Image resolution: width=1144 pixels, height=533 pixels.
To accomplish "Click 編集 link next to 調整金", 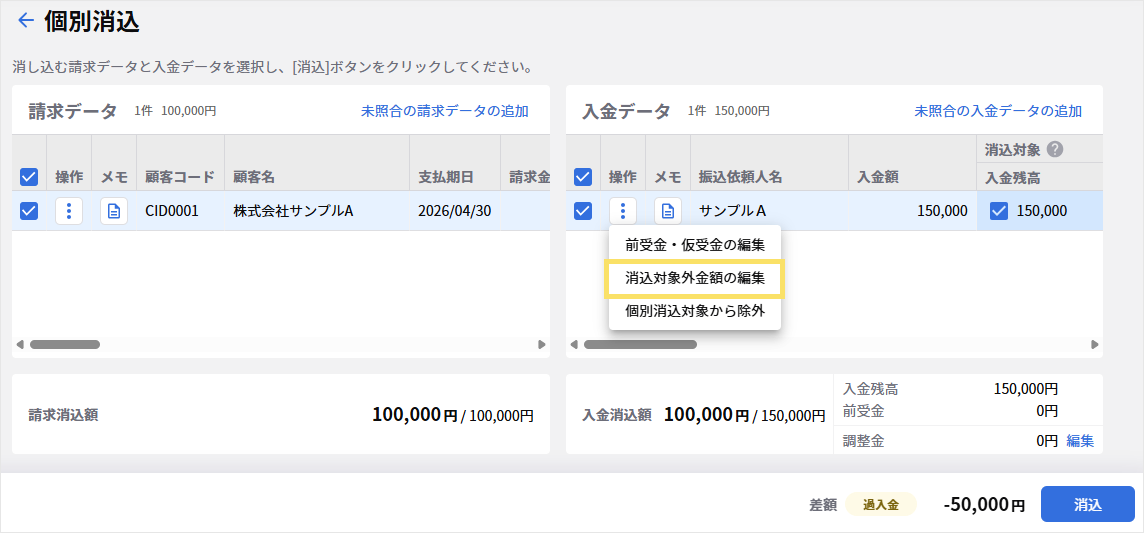I will point(1080,440).
